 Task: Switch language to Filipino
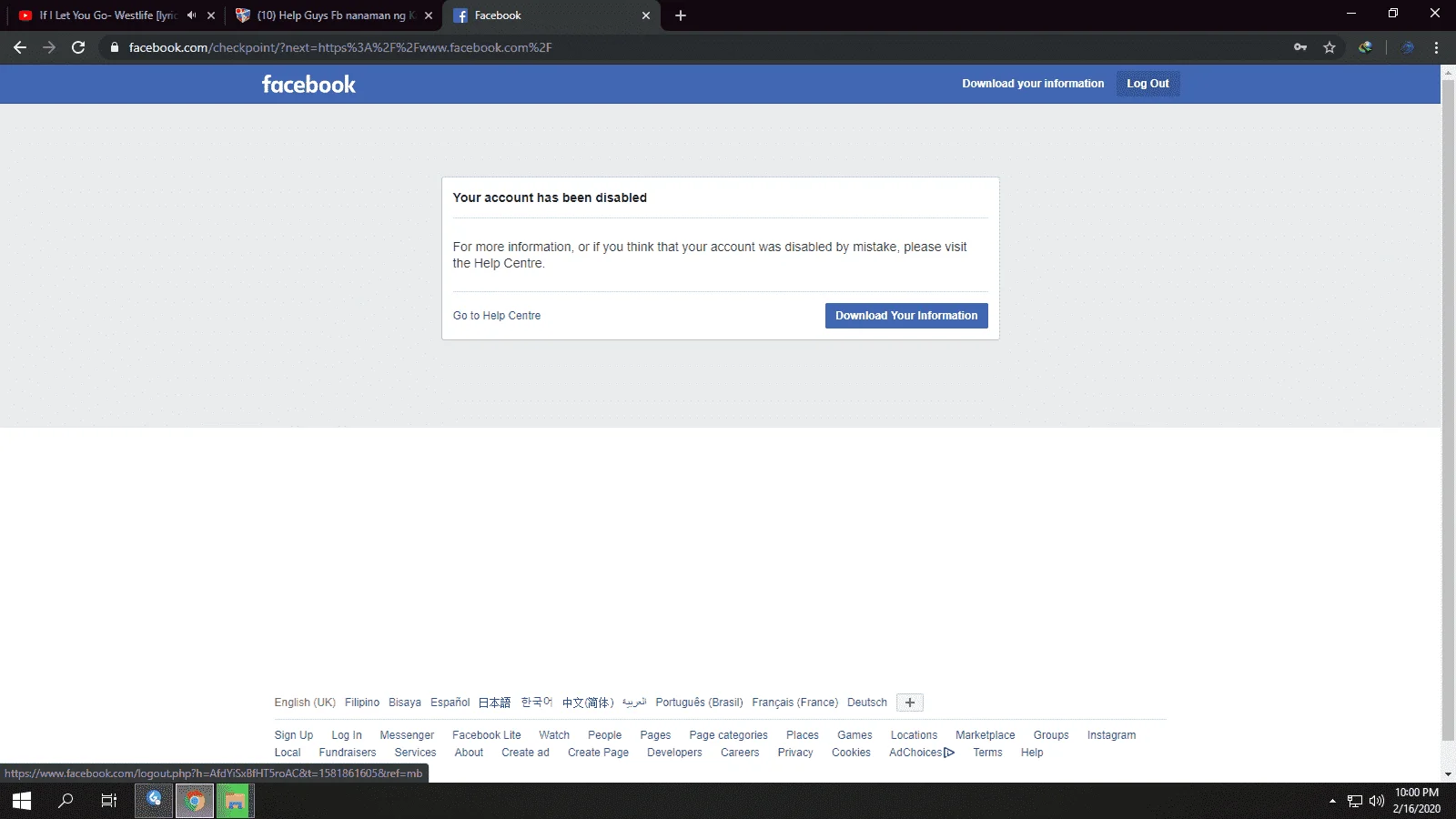(362, 703)
